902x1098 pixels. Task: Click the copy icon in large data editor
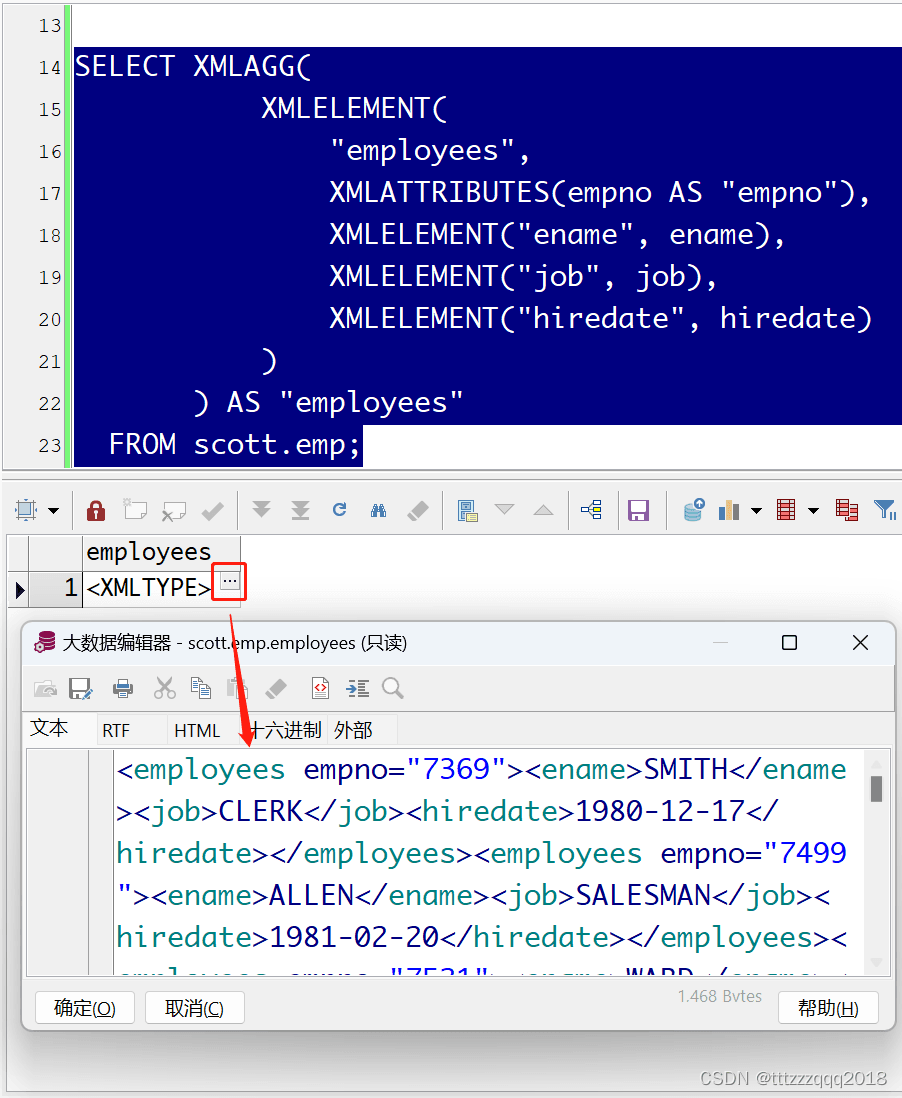pos(201,688)
